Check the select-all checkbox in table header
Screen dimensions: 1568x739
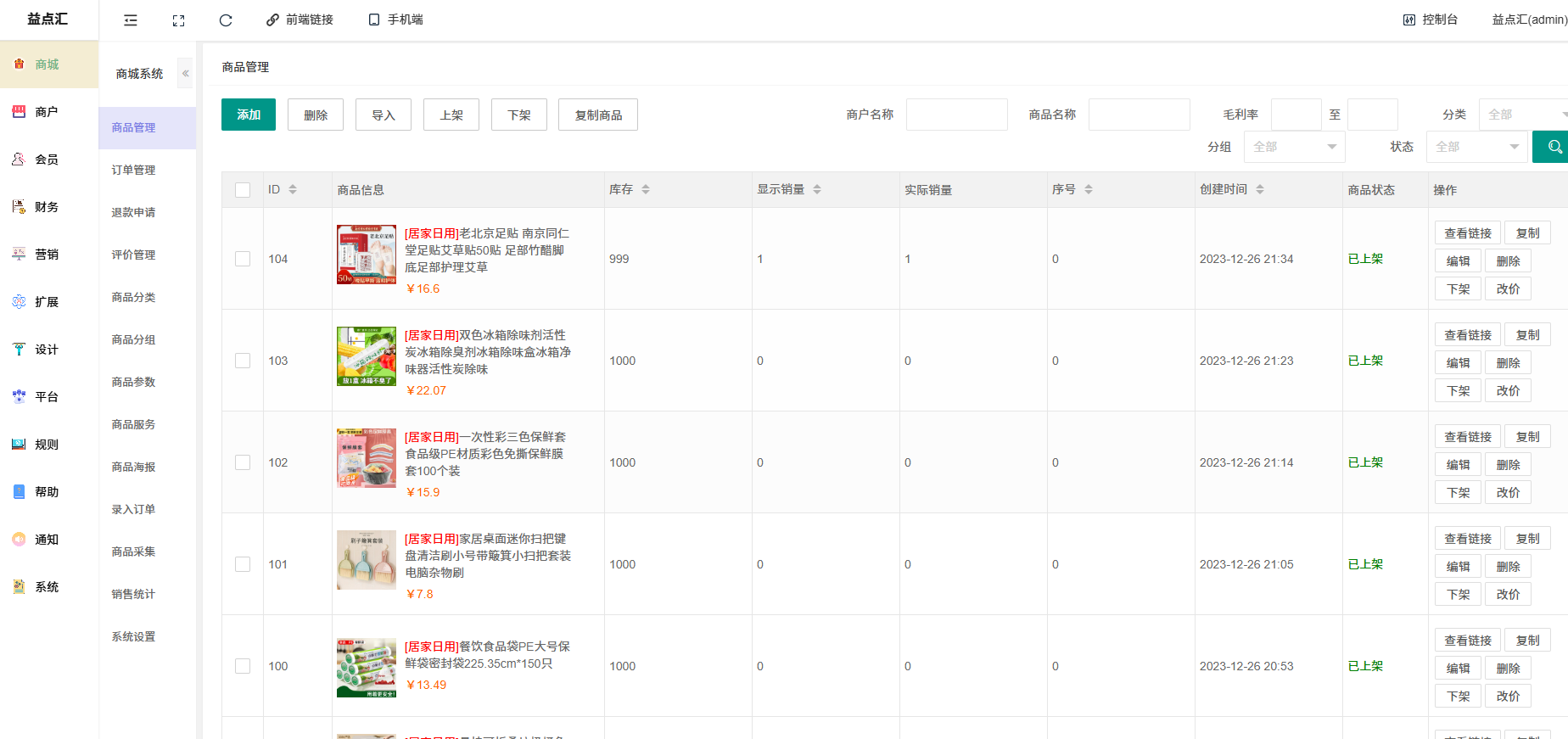243,190
